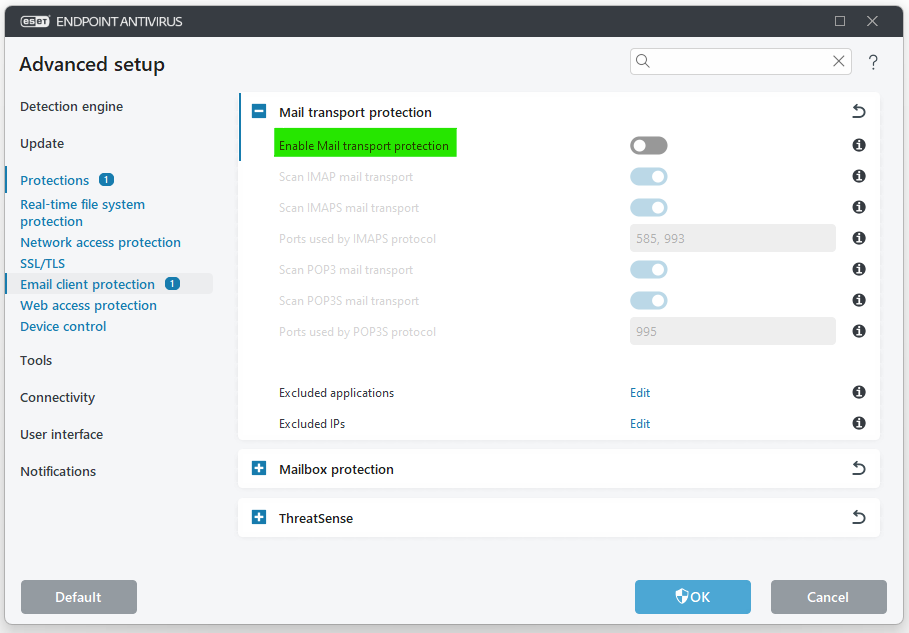Open Update settings category
Screen dimensions: 909x633
42,144
